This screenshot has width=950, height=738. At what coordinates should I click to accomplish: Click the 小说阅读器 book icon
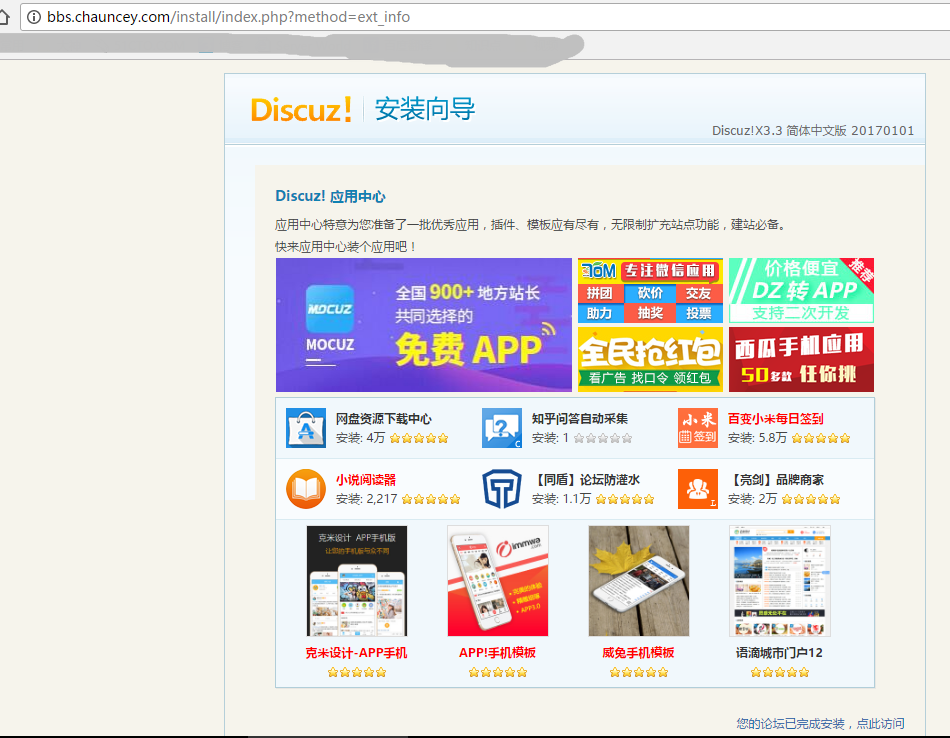click(305, 489)
